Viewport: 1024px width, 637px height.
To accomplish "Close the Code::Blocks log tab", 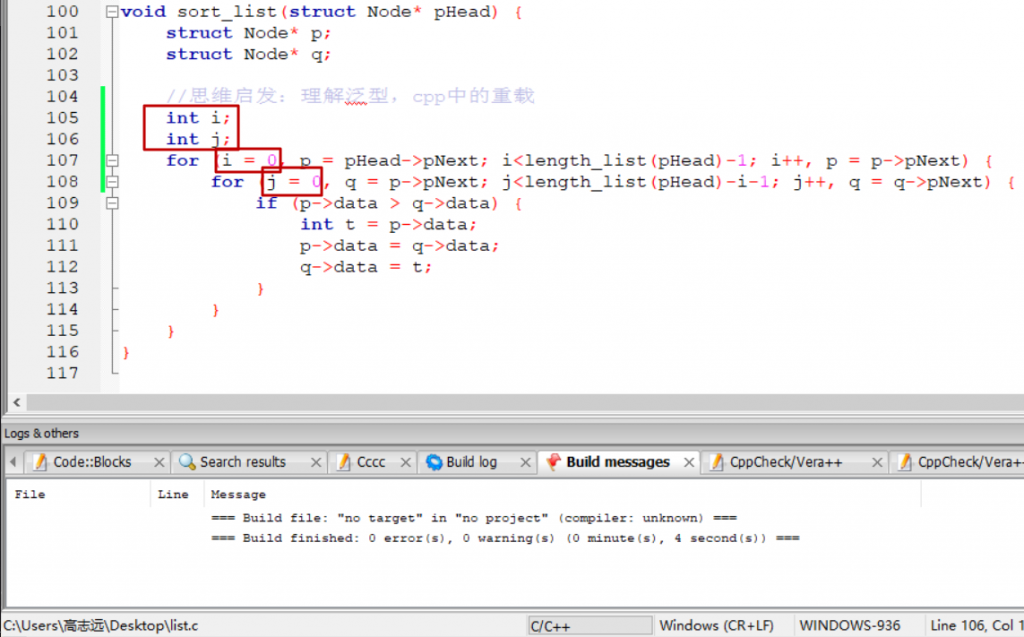I will 157,462.
